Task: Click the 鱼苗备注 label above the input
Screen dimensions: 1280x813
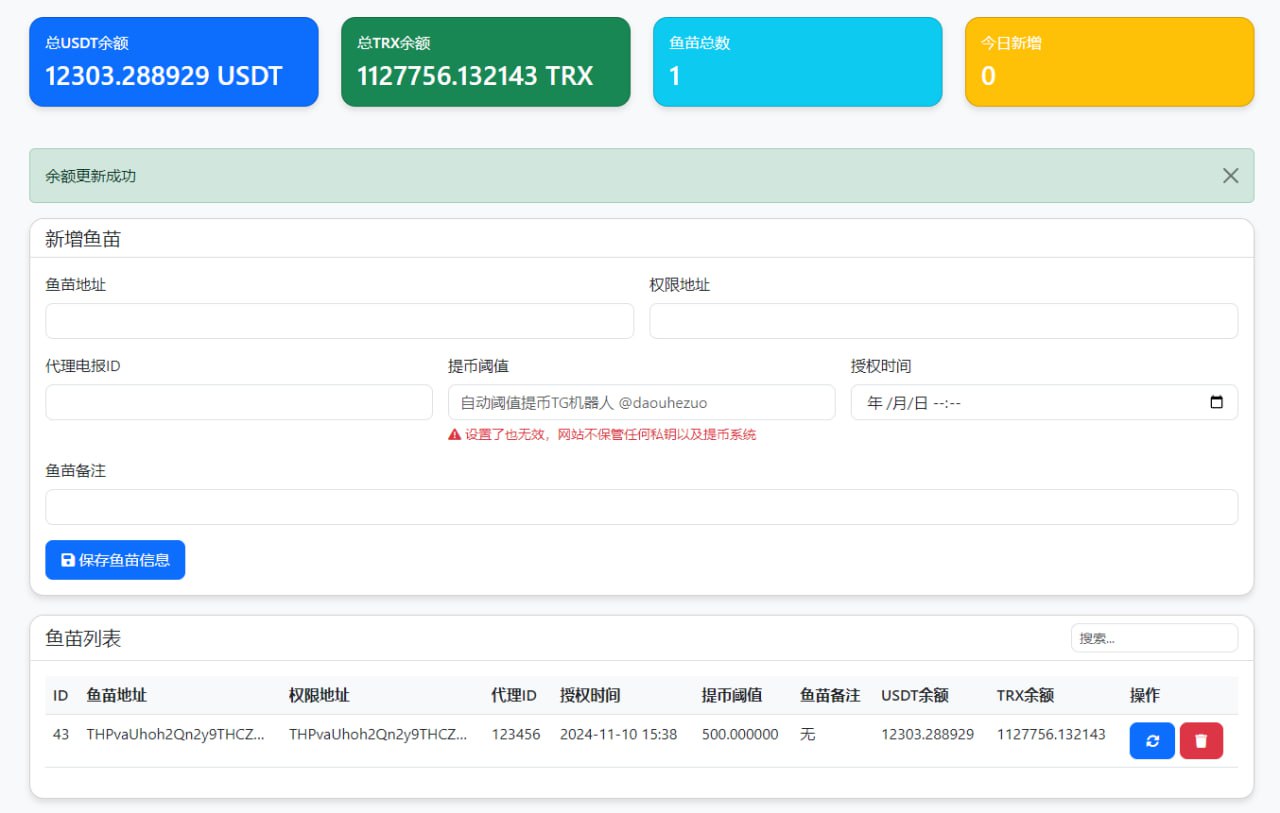Action: (x=75, y=470)
